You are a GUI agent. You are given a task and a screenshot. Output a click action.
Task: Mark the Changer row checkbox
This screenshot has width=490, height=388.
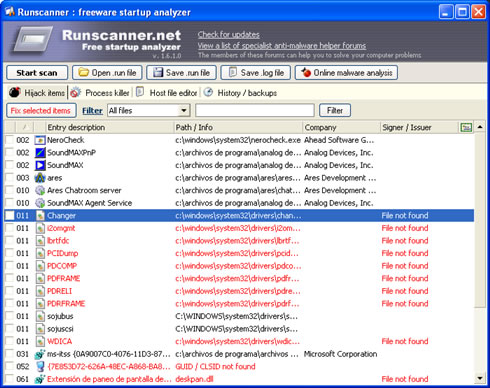point(10,215)
